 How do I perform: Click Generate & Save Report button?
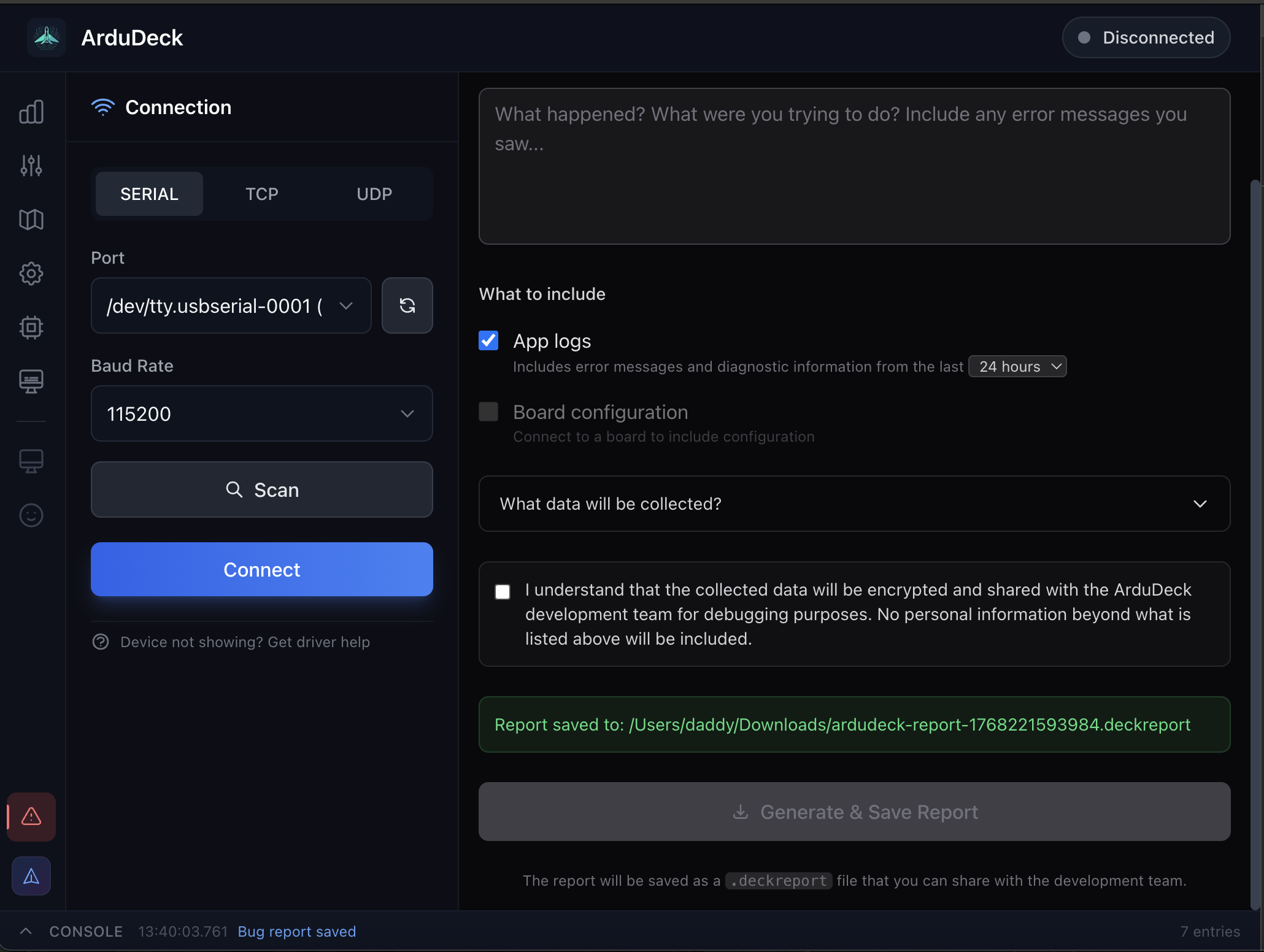(854, 812)
